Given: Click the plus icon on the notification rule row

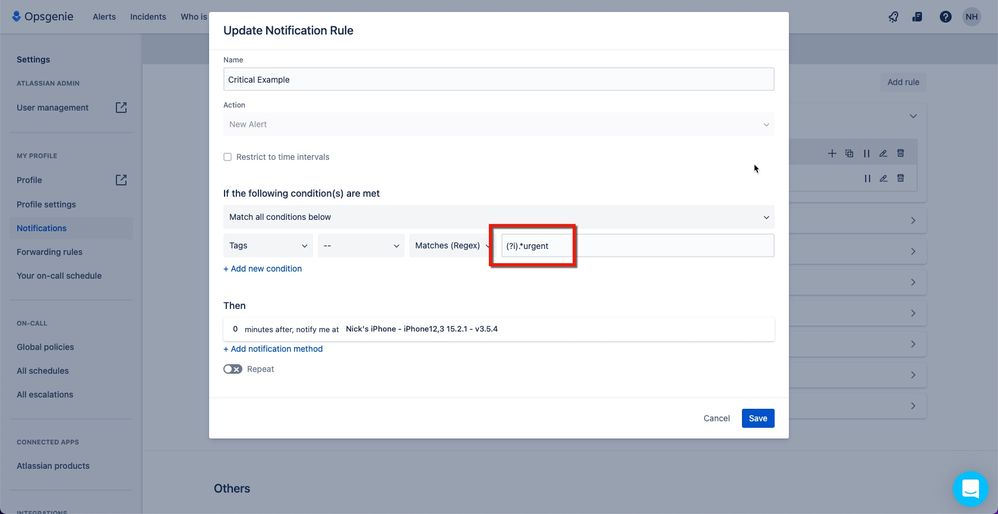Looking at the screenshot, I should [x=832, y=153].
